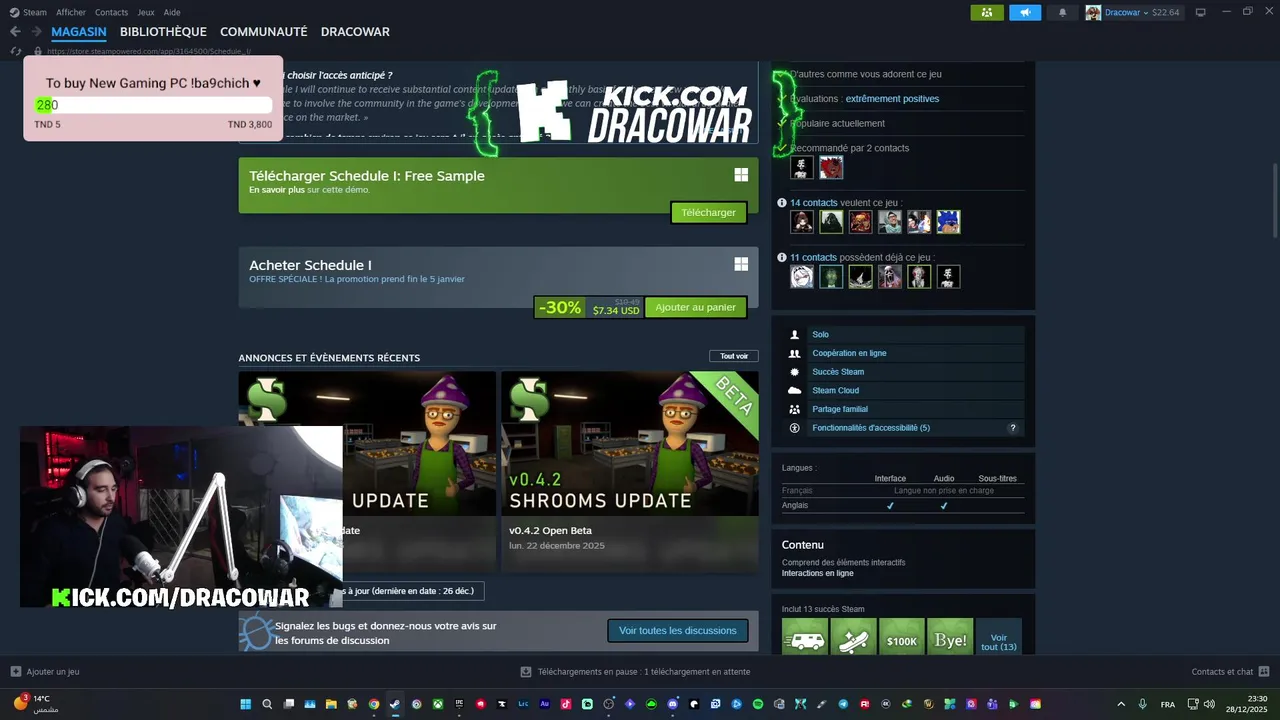Open the Aide menu
Screen dimensions: 1280x720
point(172,12)
